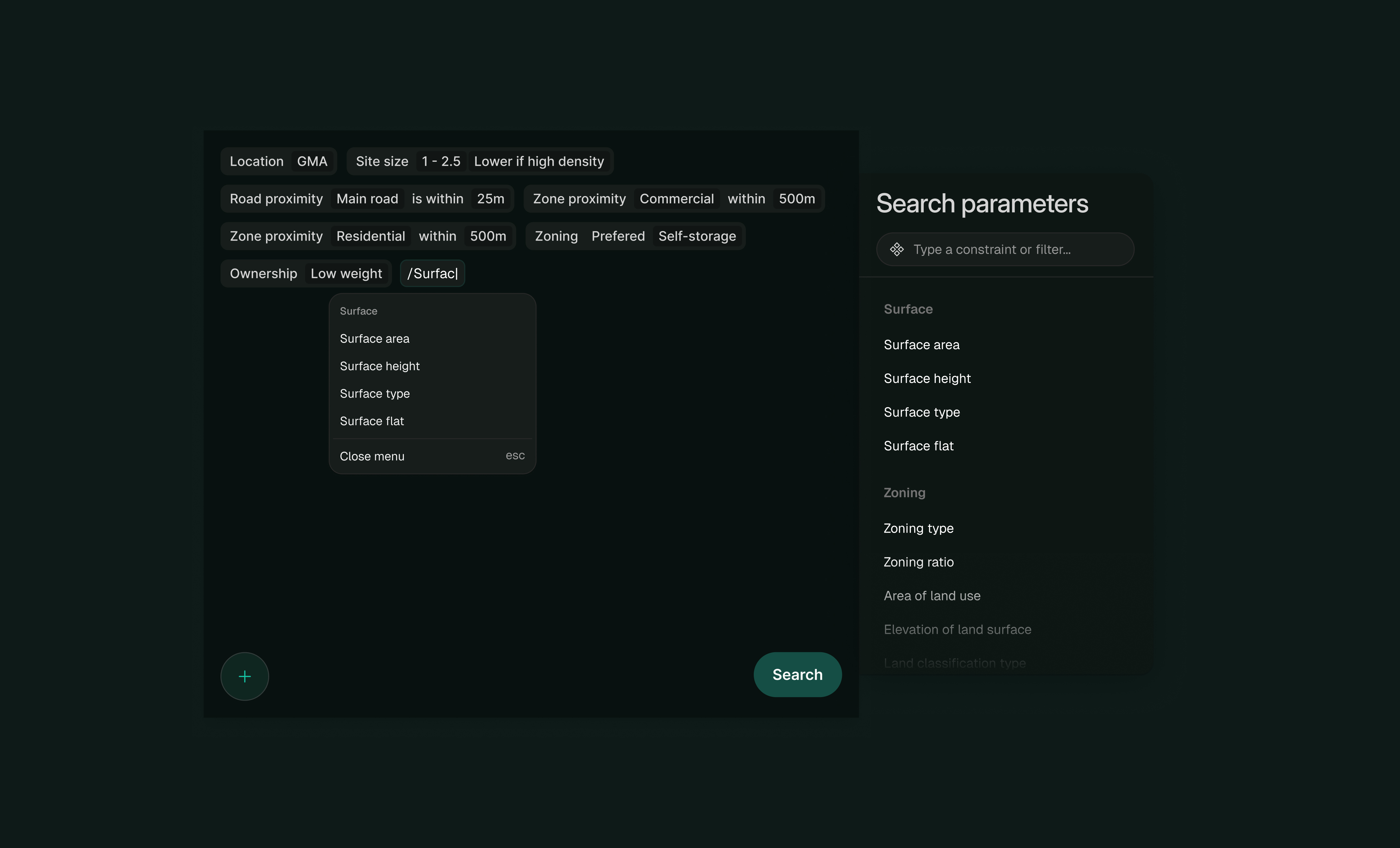Click the 'Road proximity' chip label
The height and width of the screenshot is (848, 1400).
276,199
